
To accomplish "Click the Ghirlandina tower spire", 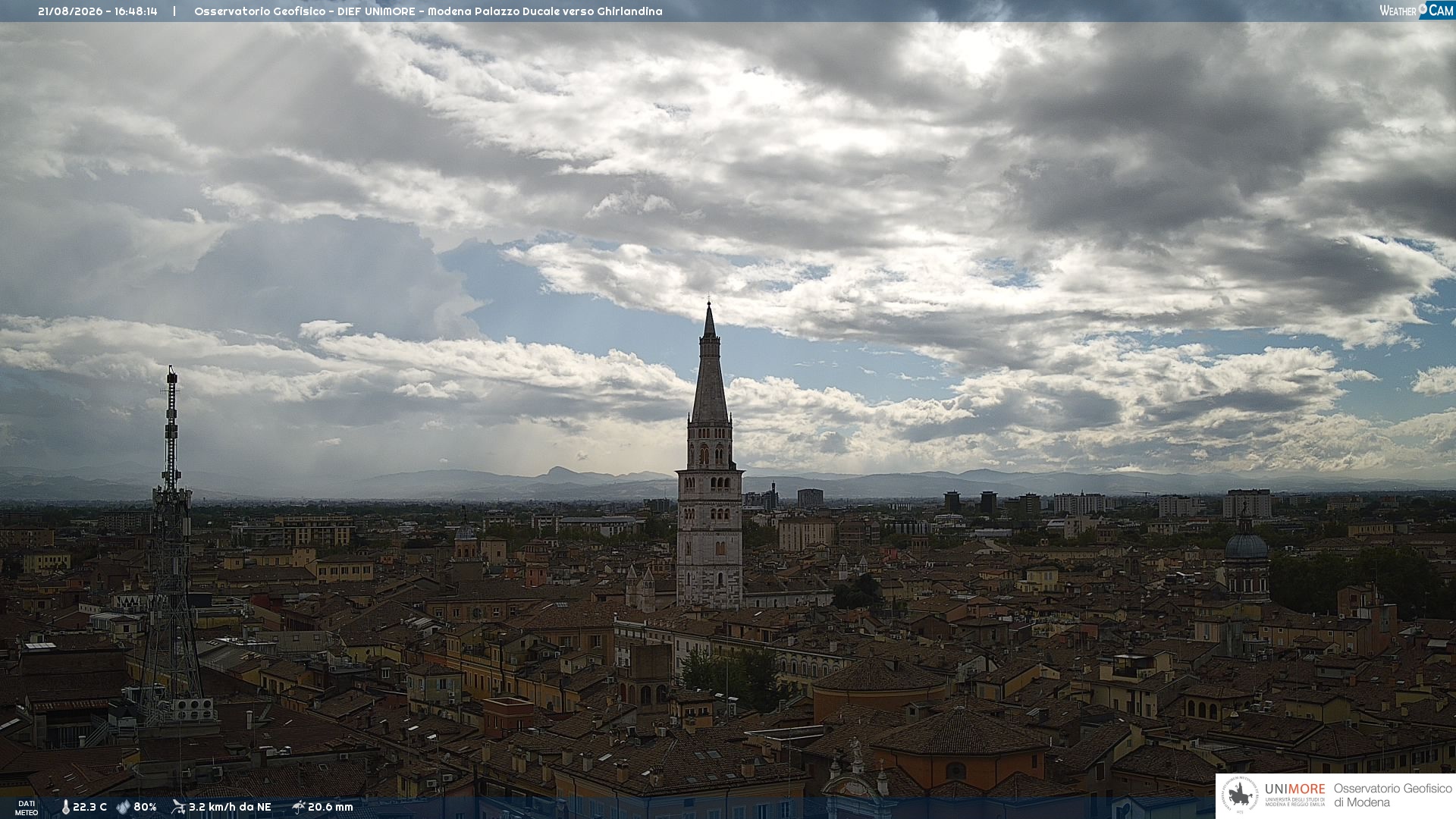I will click(x=710, y=364).
